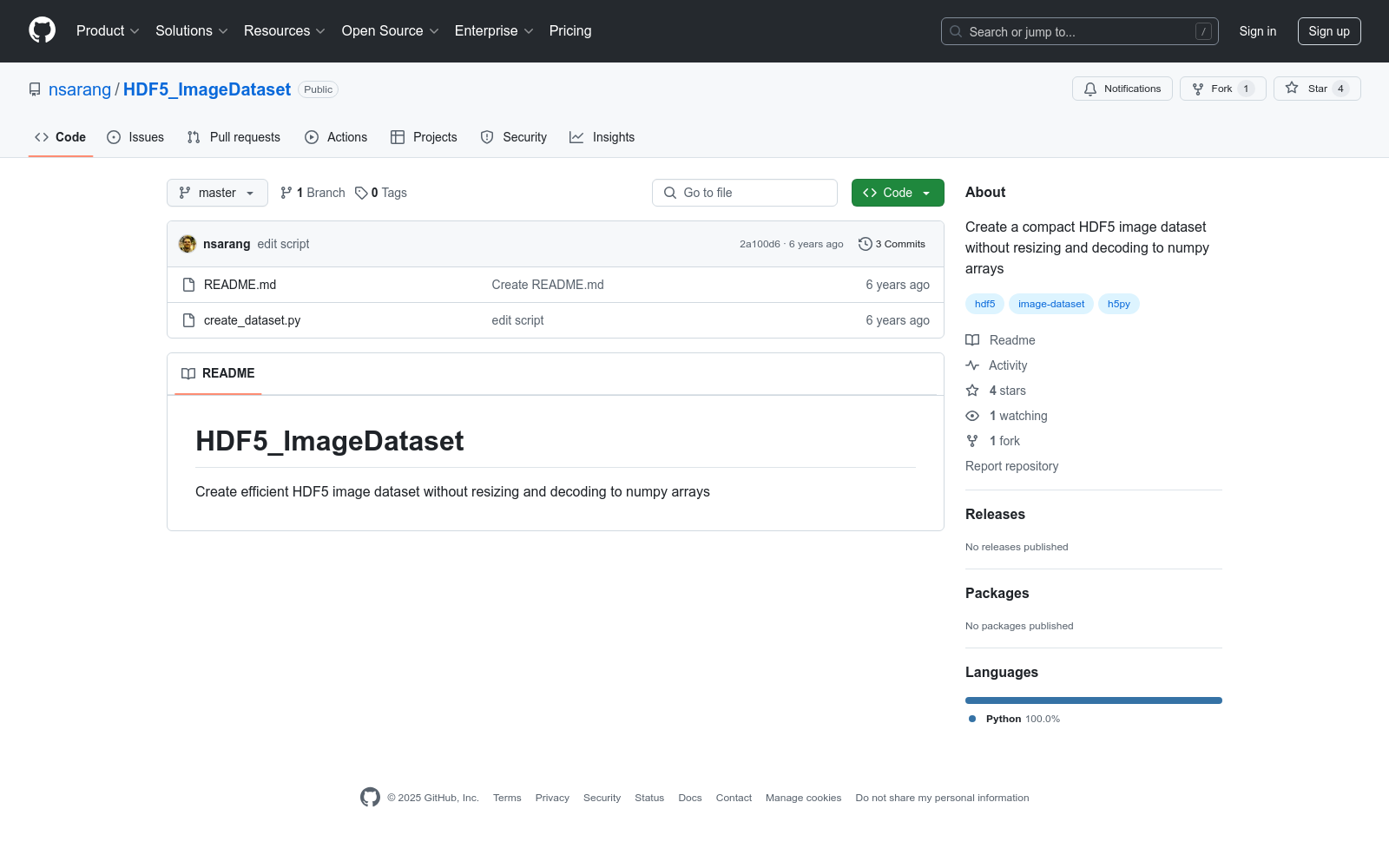View the 1 Branch list

313,193
